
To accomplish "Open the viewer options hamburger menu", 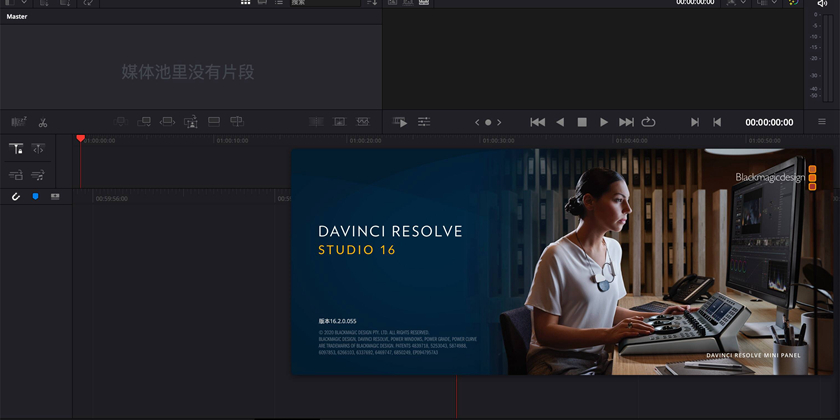I will click(x=822, y=122).
